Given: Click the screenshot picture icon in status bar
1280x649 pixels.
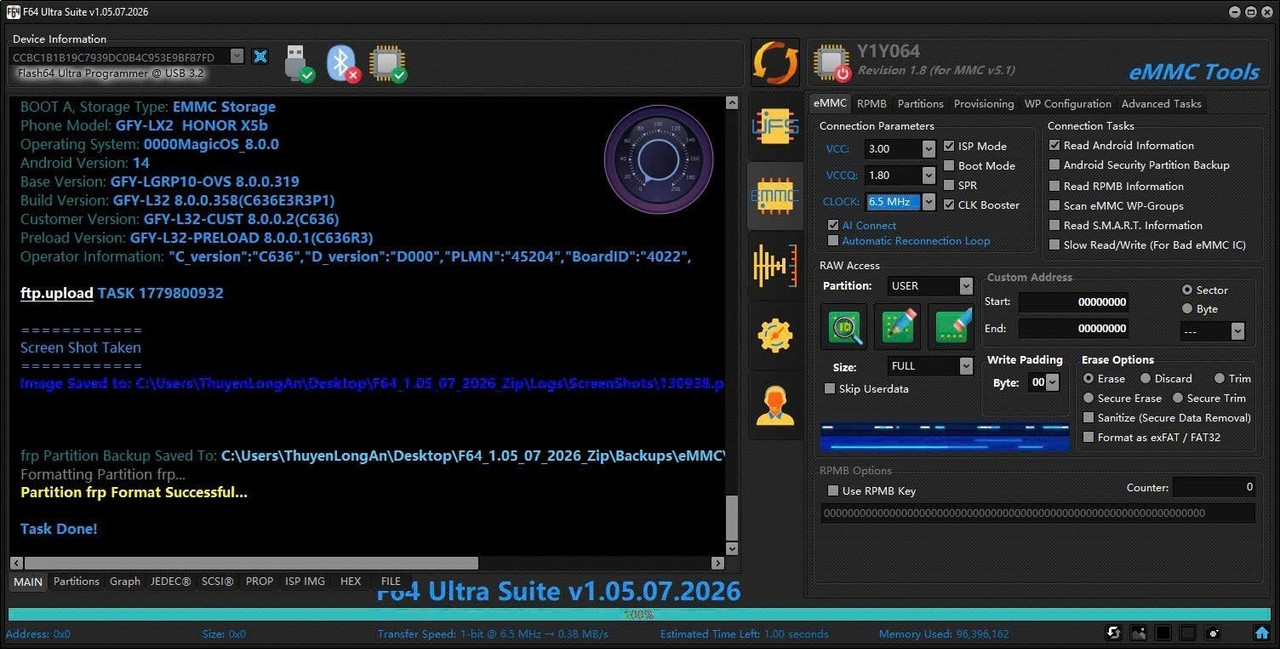Looking at the screenshot, I should point(1138,633).
